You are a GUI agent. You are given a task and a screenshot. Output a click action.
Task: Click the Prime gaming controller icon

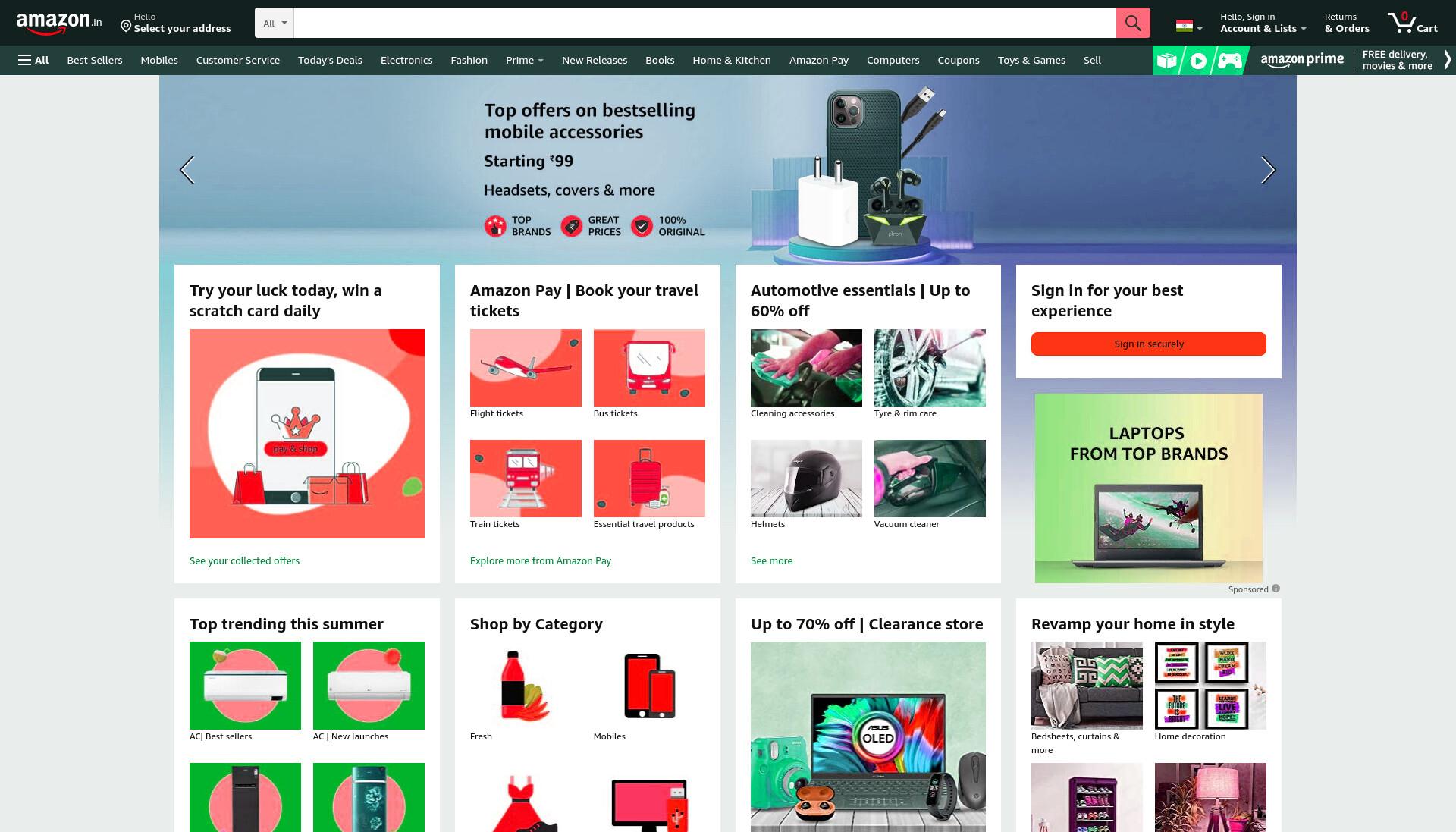coord(1230,61)
